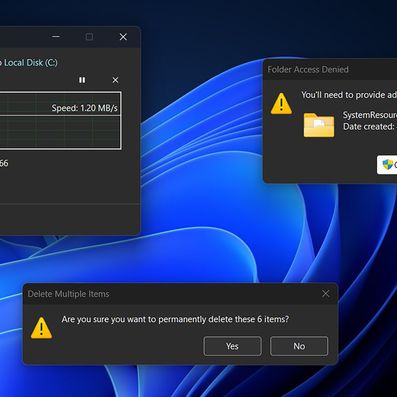Click the warning icon in the Delete Multiple Items dialog

point(41,328)
